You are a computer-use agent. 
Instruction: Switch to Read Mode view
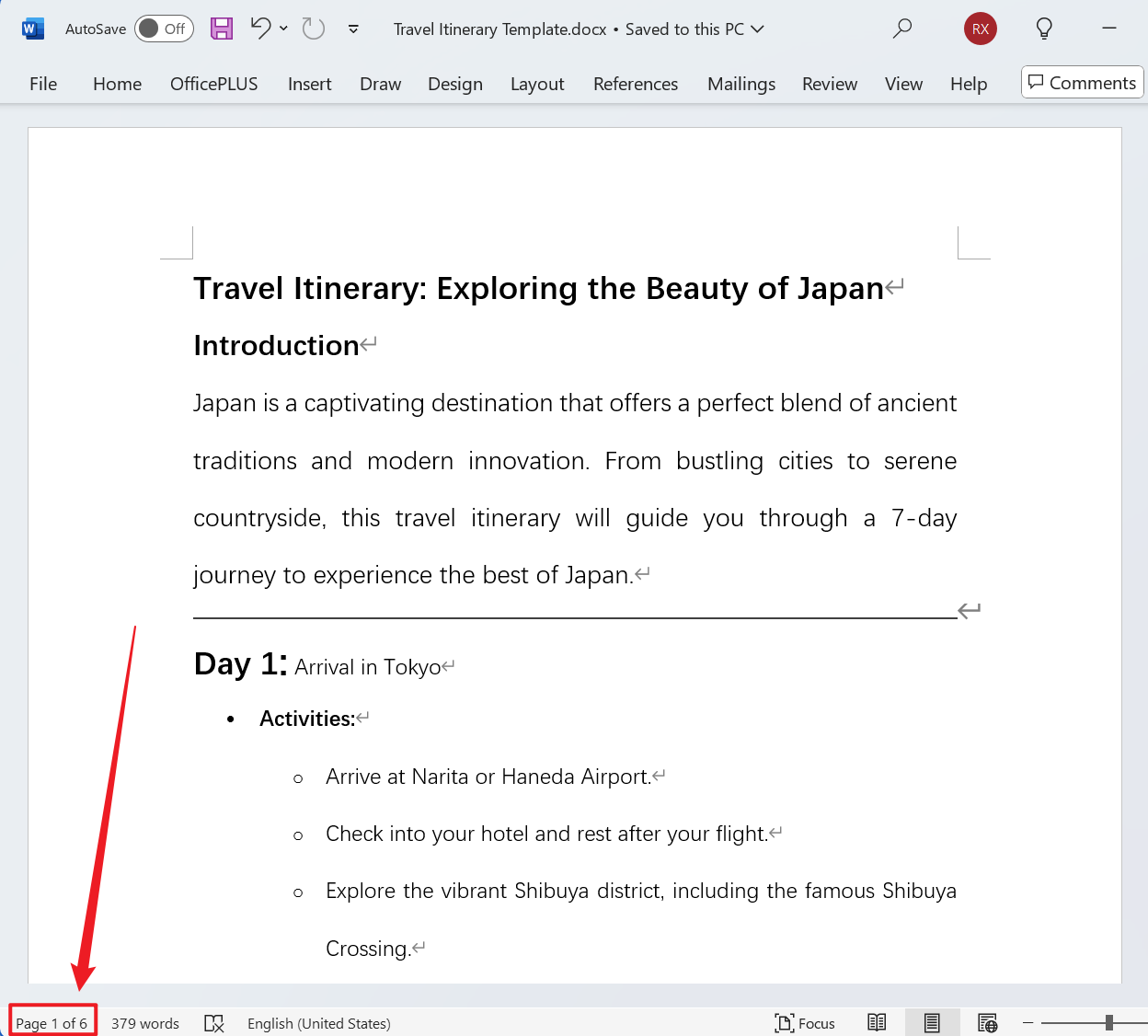point(876,1022)
